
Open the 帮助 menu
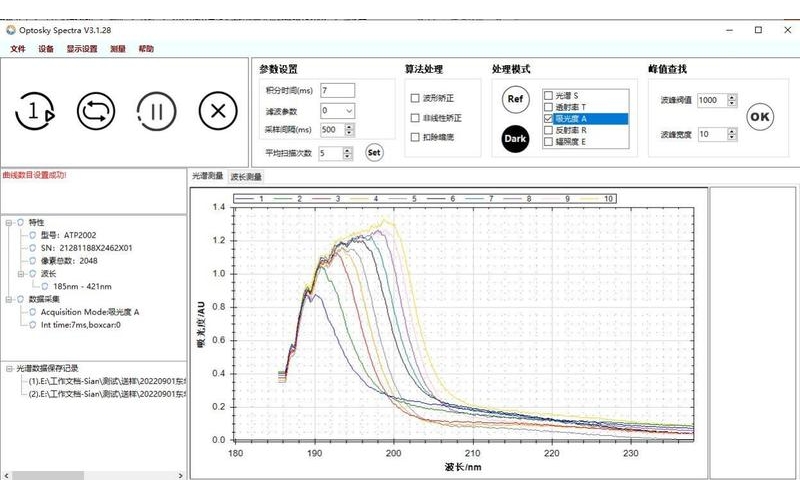click(x=146, y=49)
